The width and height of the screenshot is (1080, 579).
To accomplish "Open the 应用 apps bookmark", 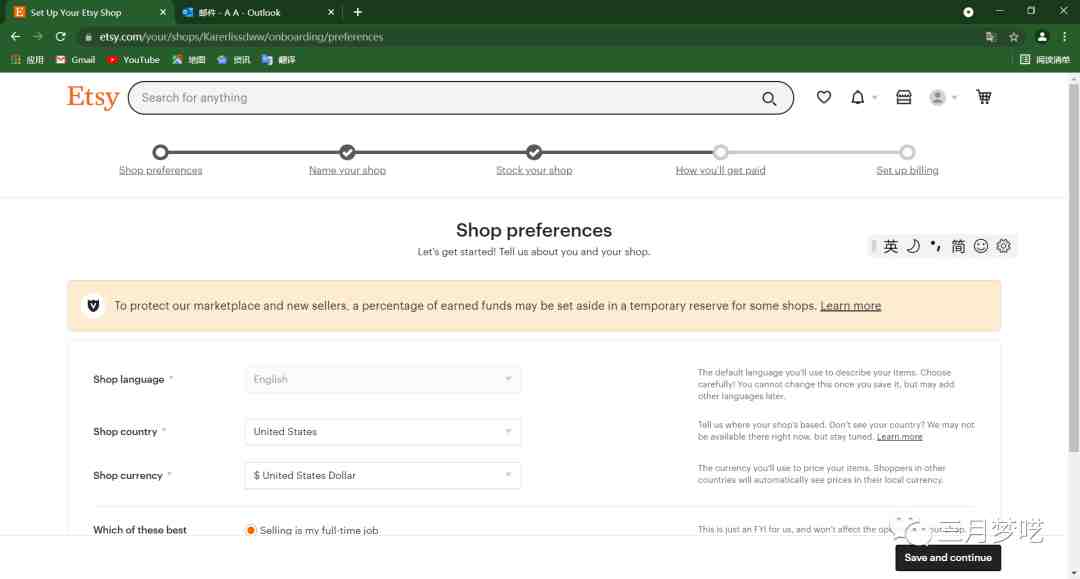I will coord(28,60).
